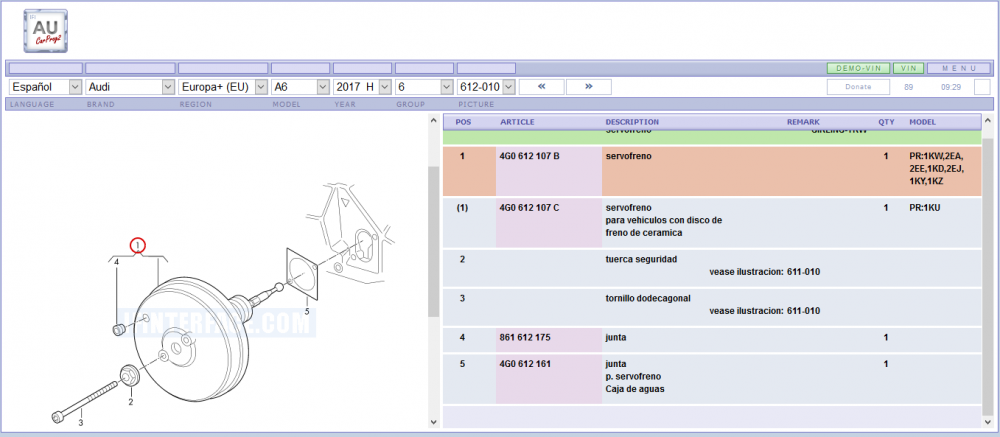Click callout number 2 under the nut
This screenshot has height=437, width=1000.
coord(131,402)
